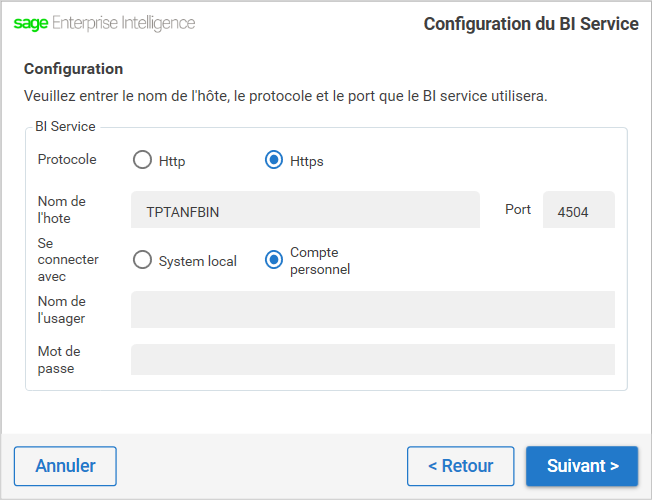
Task: Click the Sage Enterprise Intelligence logo
Action: tap(104, 23)
